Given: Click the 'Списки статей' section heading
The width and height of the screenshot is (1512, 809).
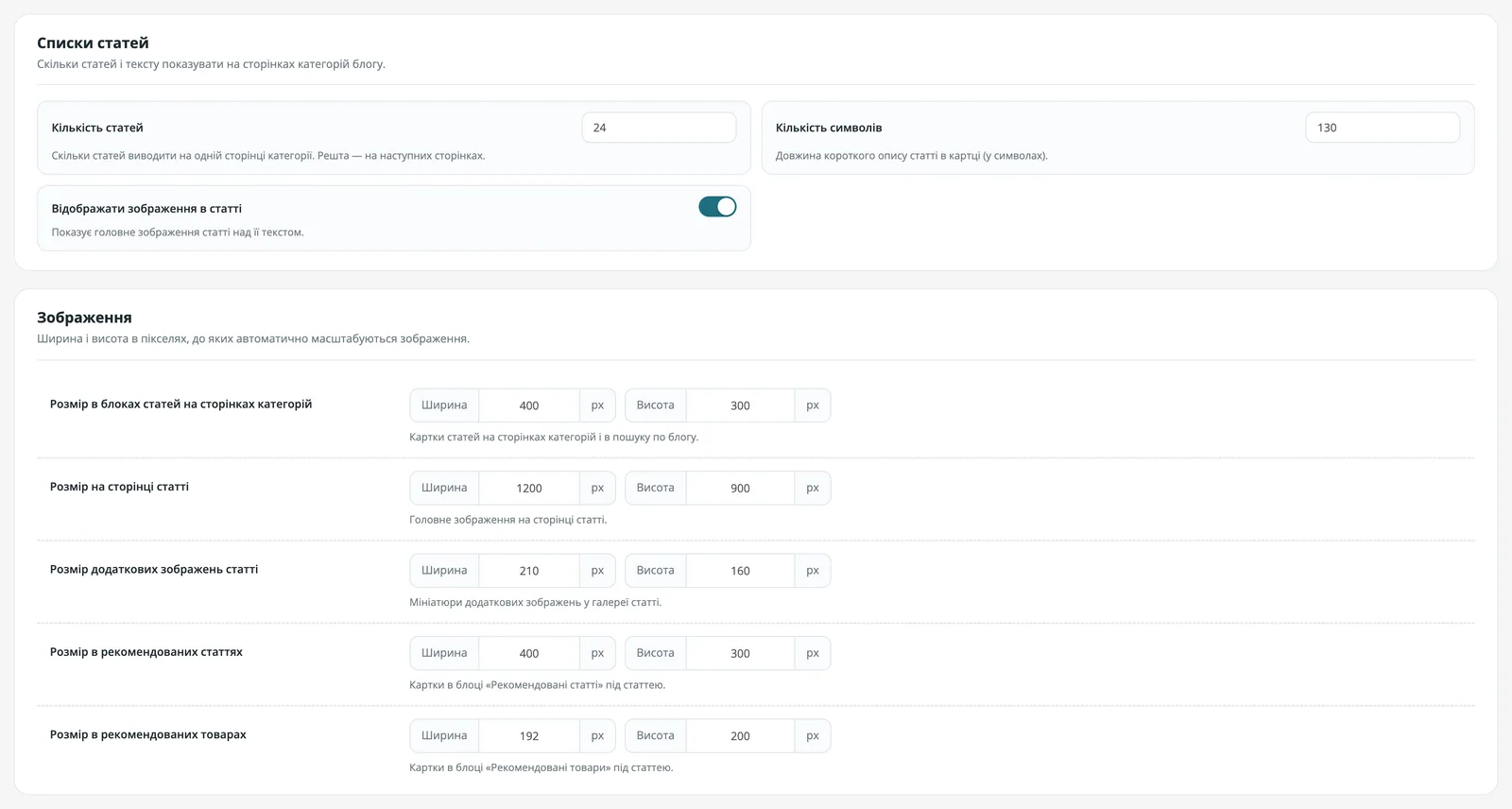Looking at the screenshot, I should pos(93,43).
